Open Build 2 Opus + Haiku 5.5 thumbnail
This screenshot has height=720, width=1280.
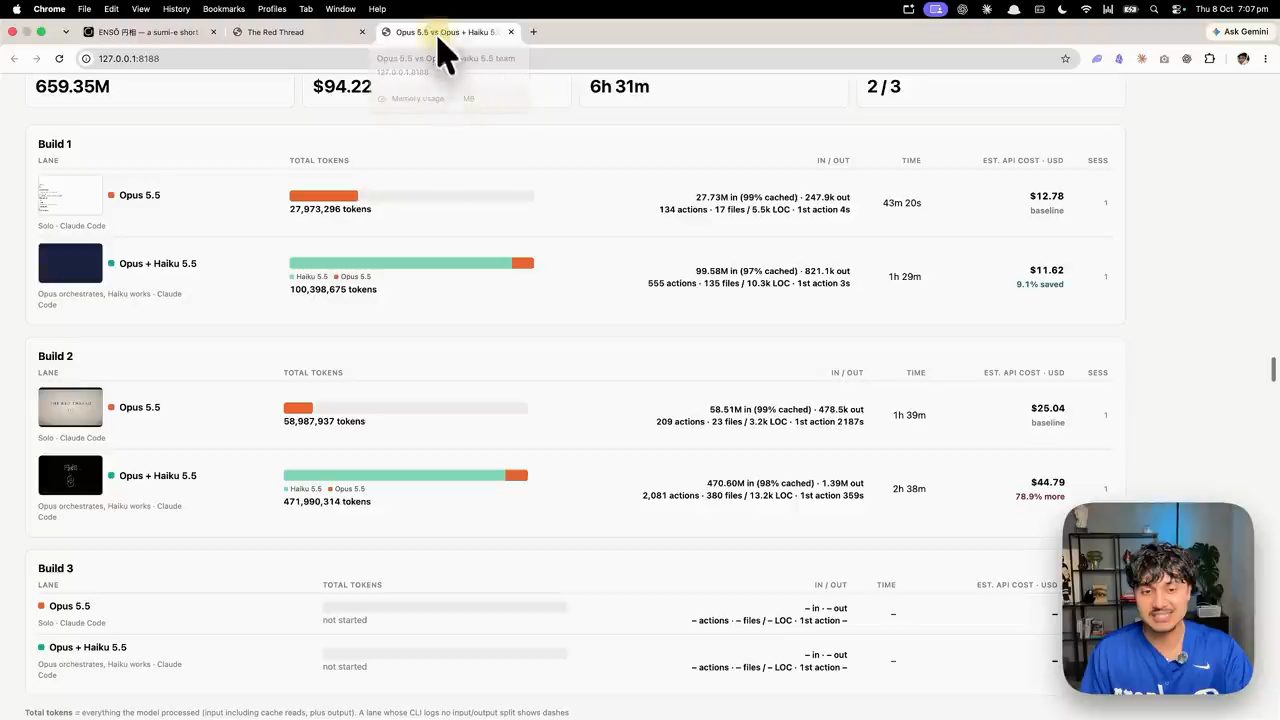click(70, 475)
